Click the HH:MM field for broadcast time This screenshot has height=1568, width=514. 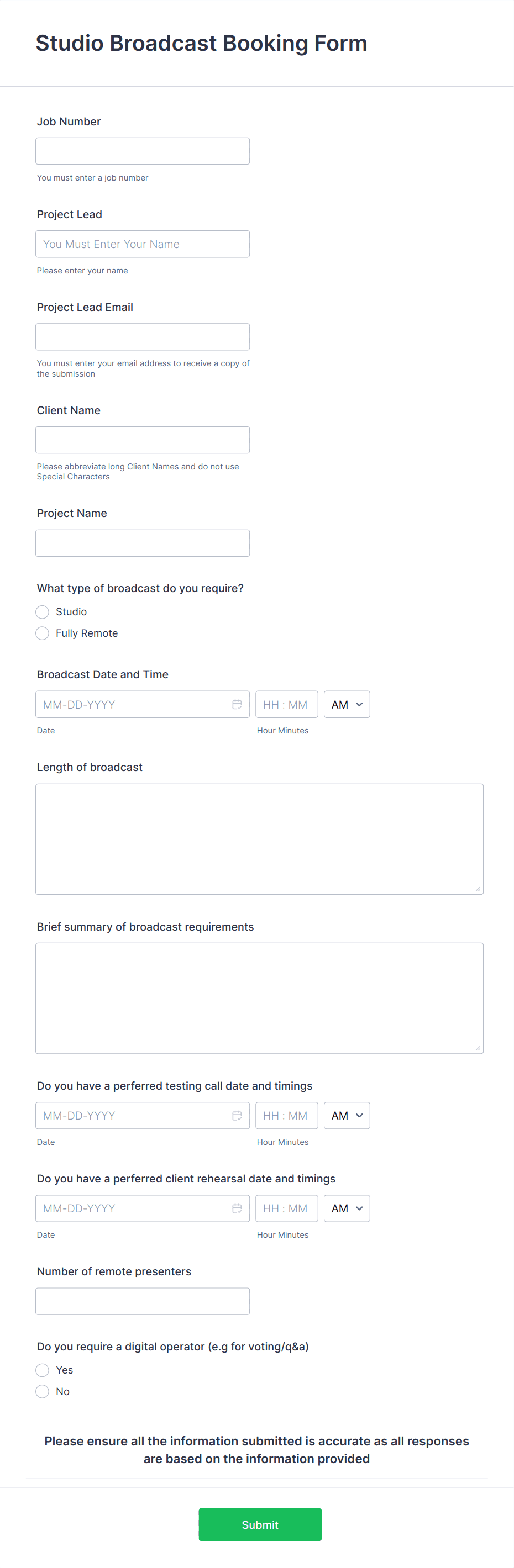(286, 704)
